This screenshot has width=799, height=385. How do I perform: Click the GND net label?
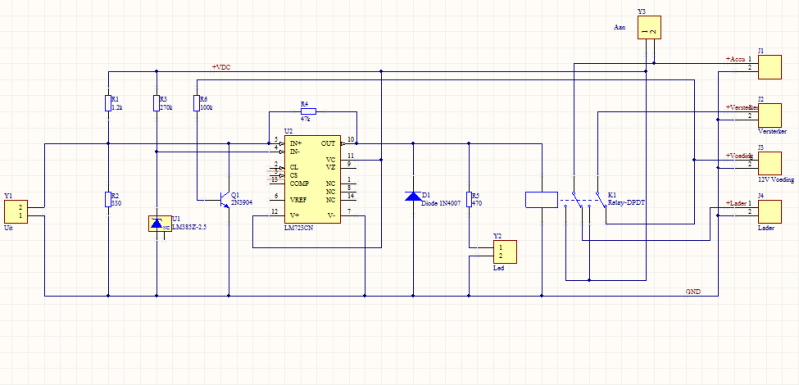tap(693, 292)
